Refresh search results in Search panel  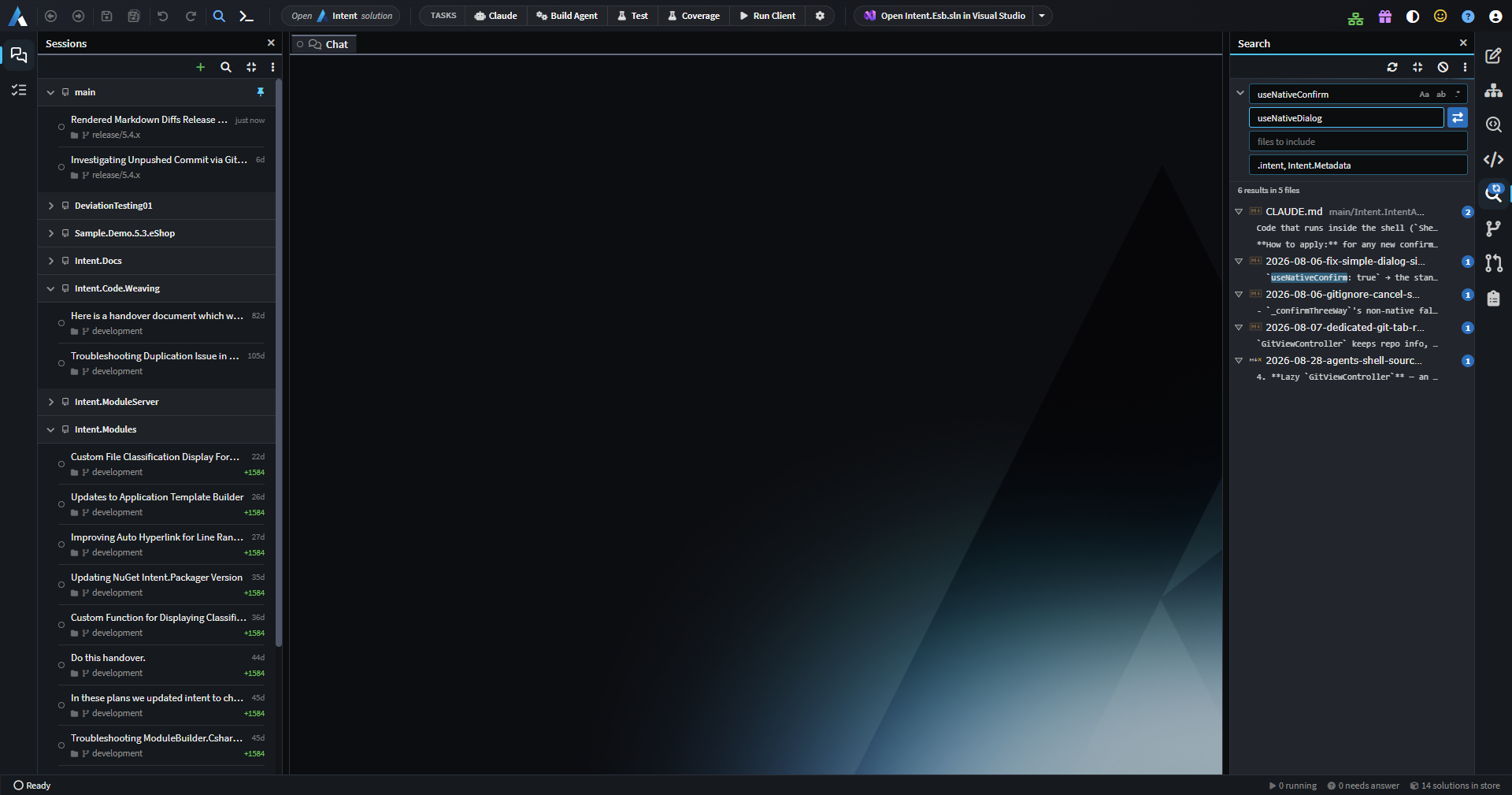point(1392,67)
